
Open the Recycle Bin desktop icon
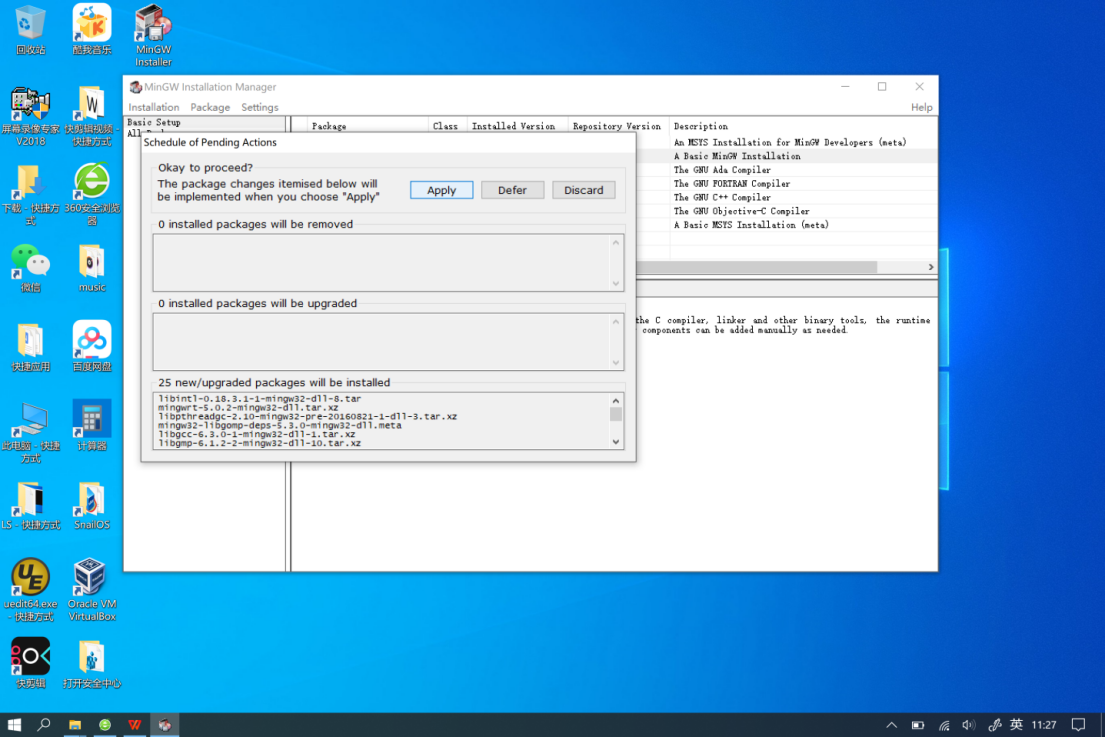coord(30,30)
